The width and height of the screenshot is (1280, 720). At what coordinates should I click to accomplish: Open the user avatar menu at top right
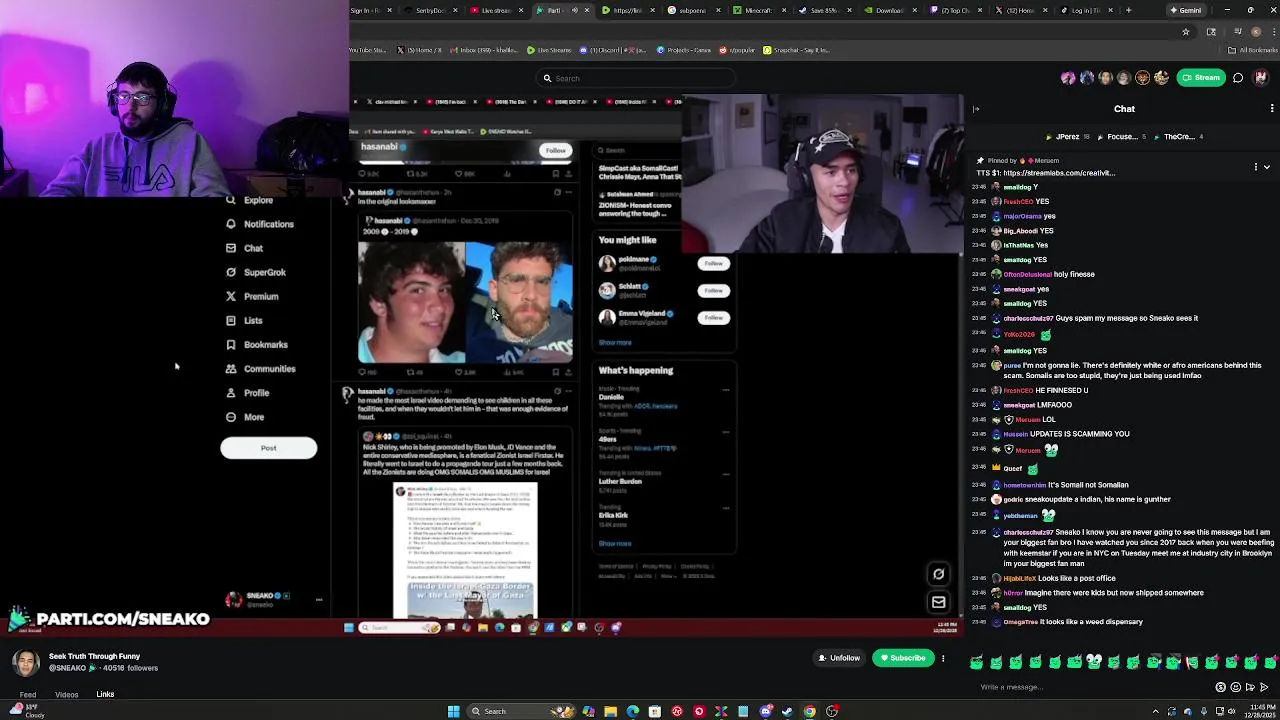1261,77
